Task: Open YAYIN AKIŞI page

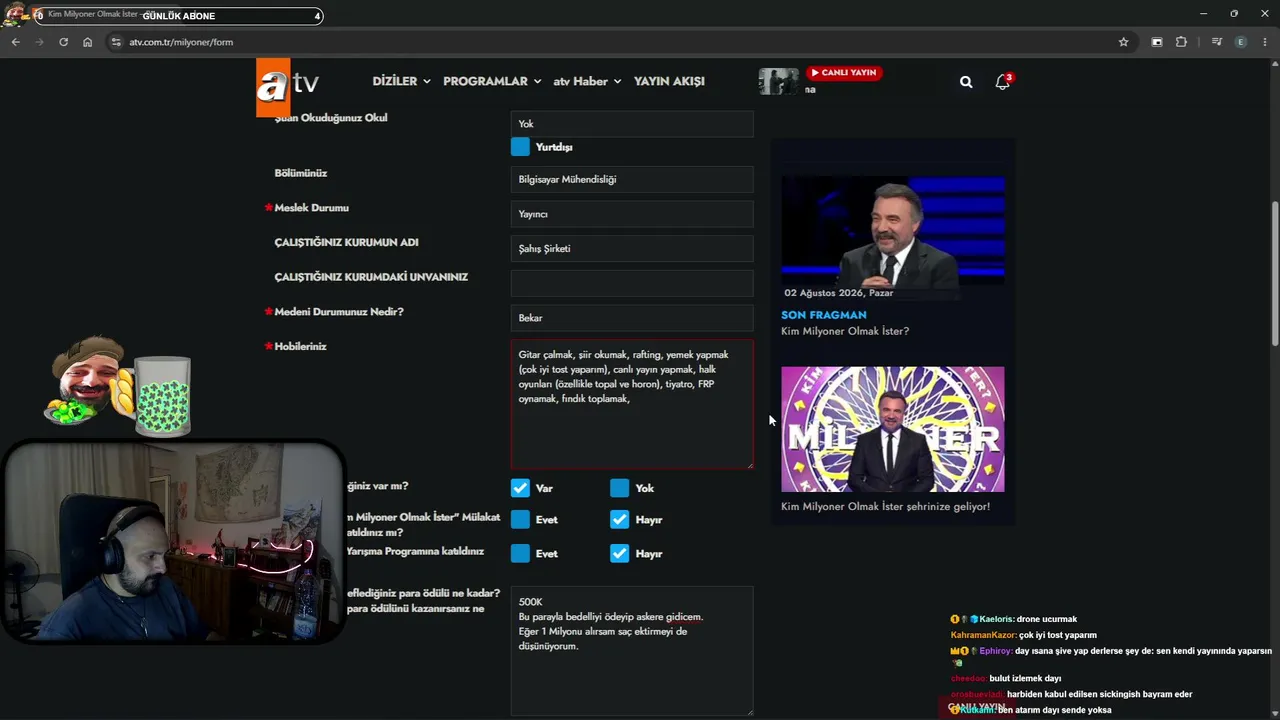Action: pos(669,81)
